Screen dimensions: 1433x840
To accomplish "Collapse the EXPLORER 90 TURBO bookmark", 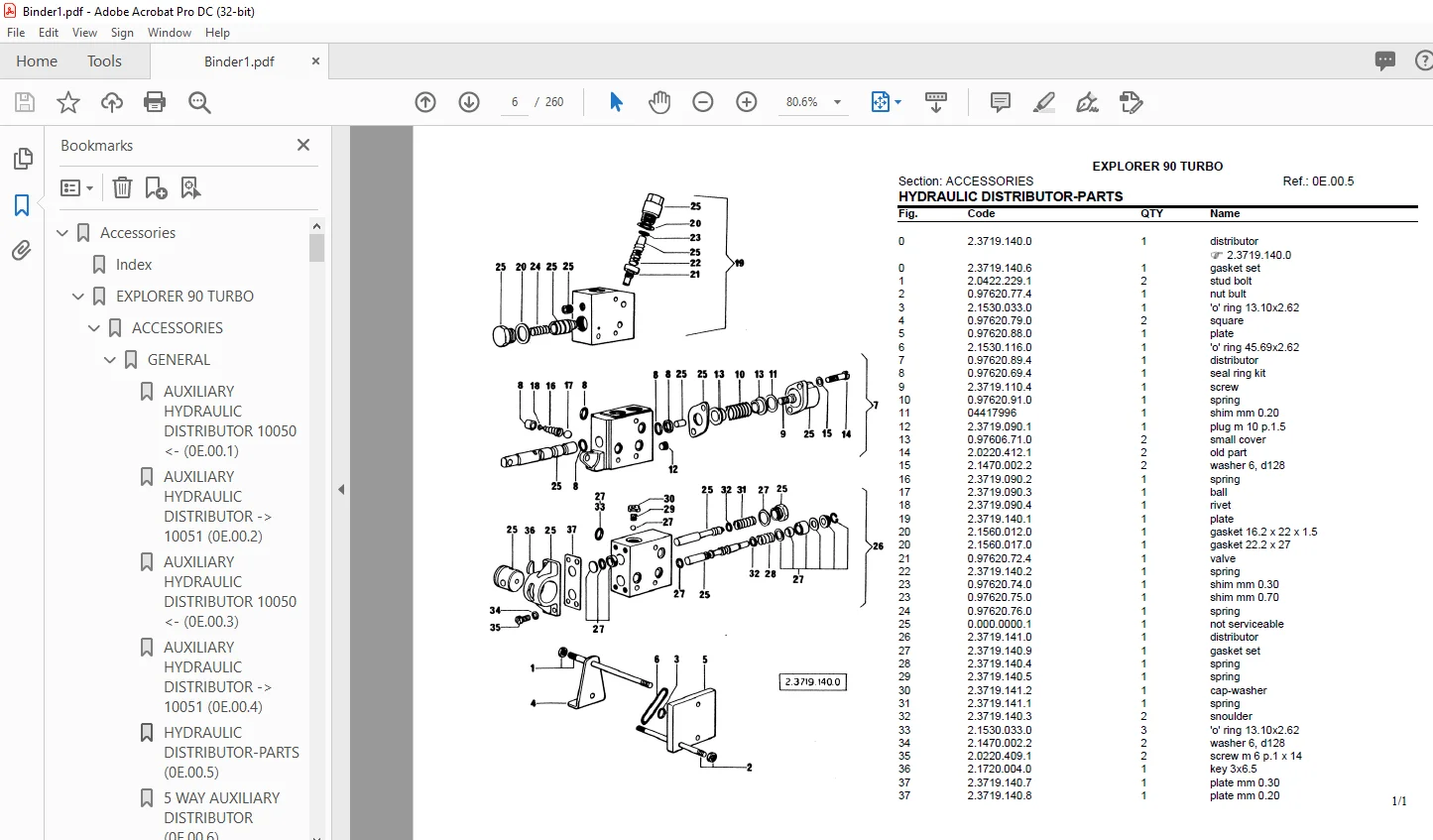I will click(x=78, y=297).
